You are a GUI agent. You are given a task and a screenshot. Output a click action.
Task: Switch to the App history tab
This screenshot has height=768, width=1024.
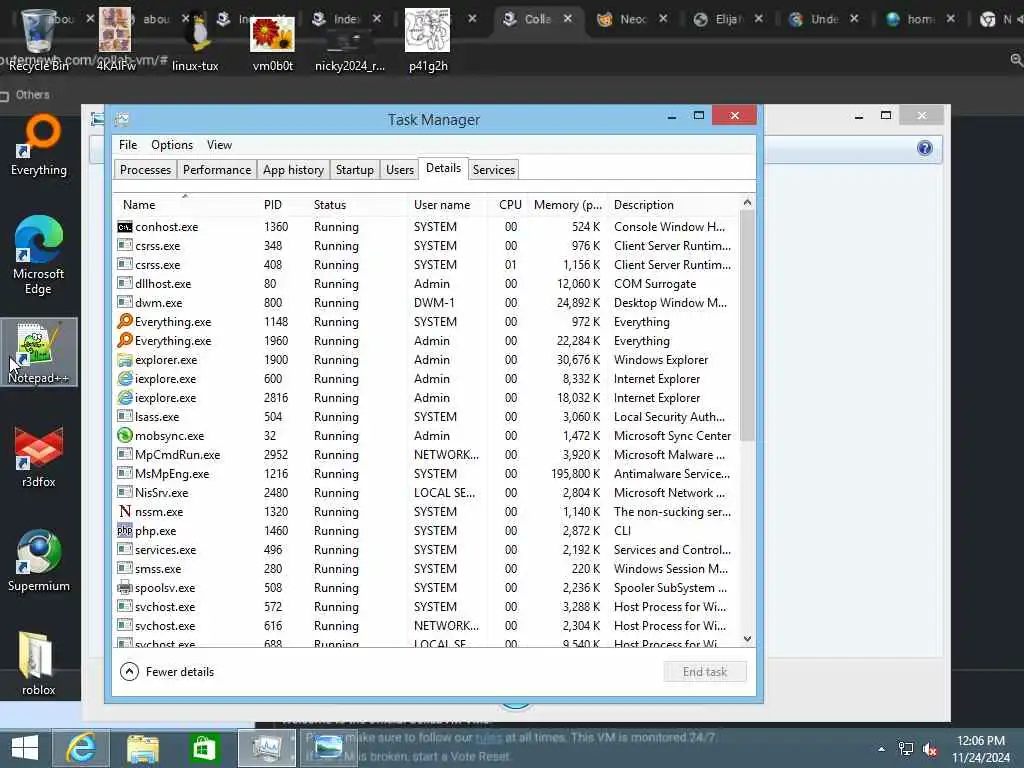[x=293, y=170]
